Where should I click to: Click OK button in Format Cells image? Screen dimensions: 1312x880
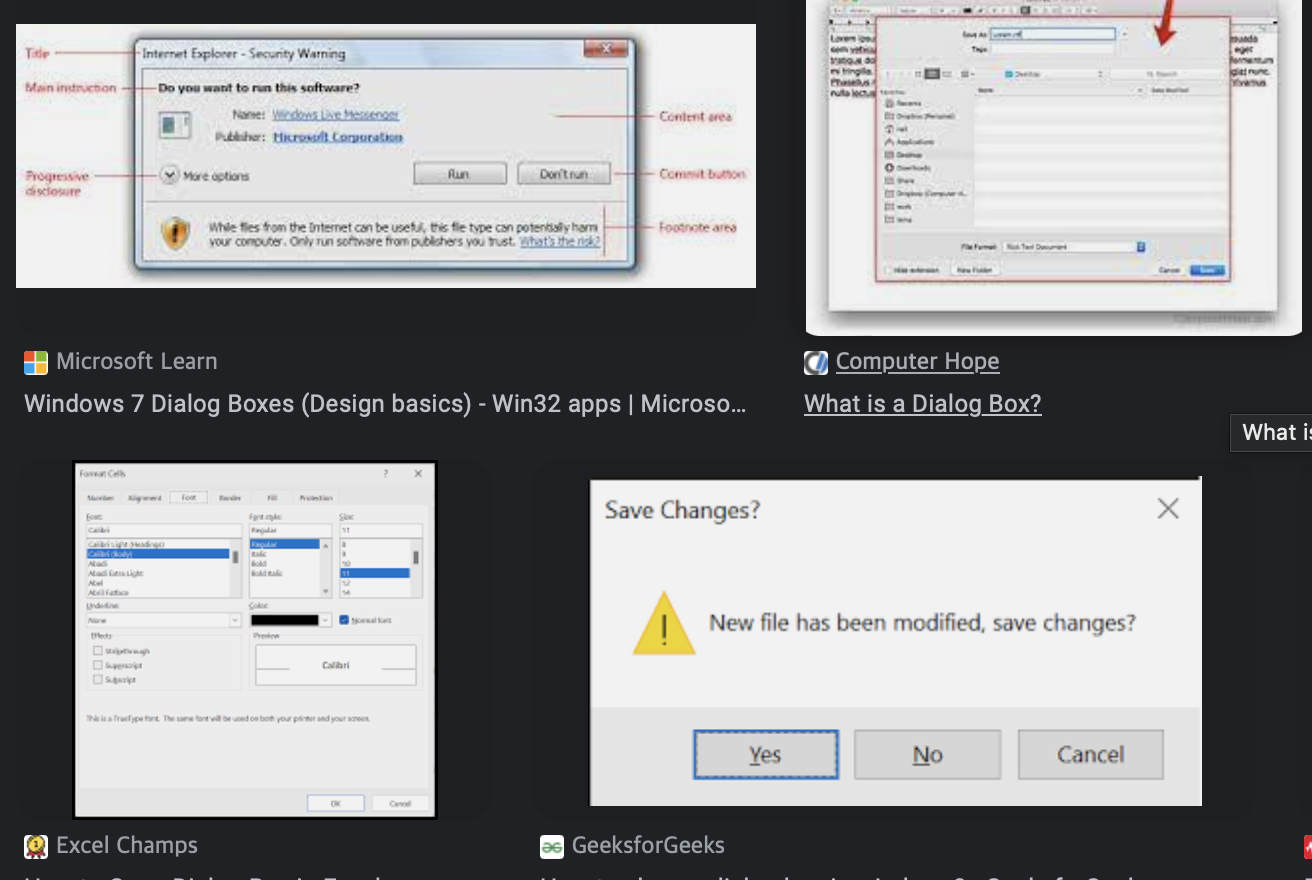[336, 803]
